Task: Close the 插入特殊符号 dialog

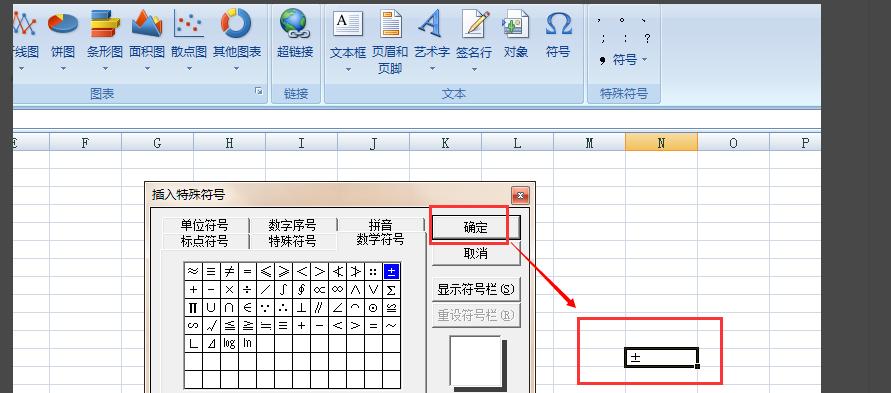Action: (x=520, y=195)
